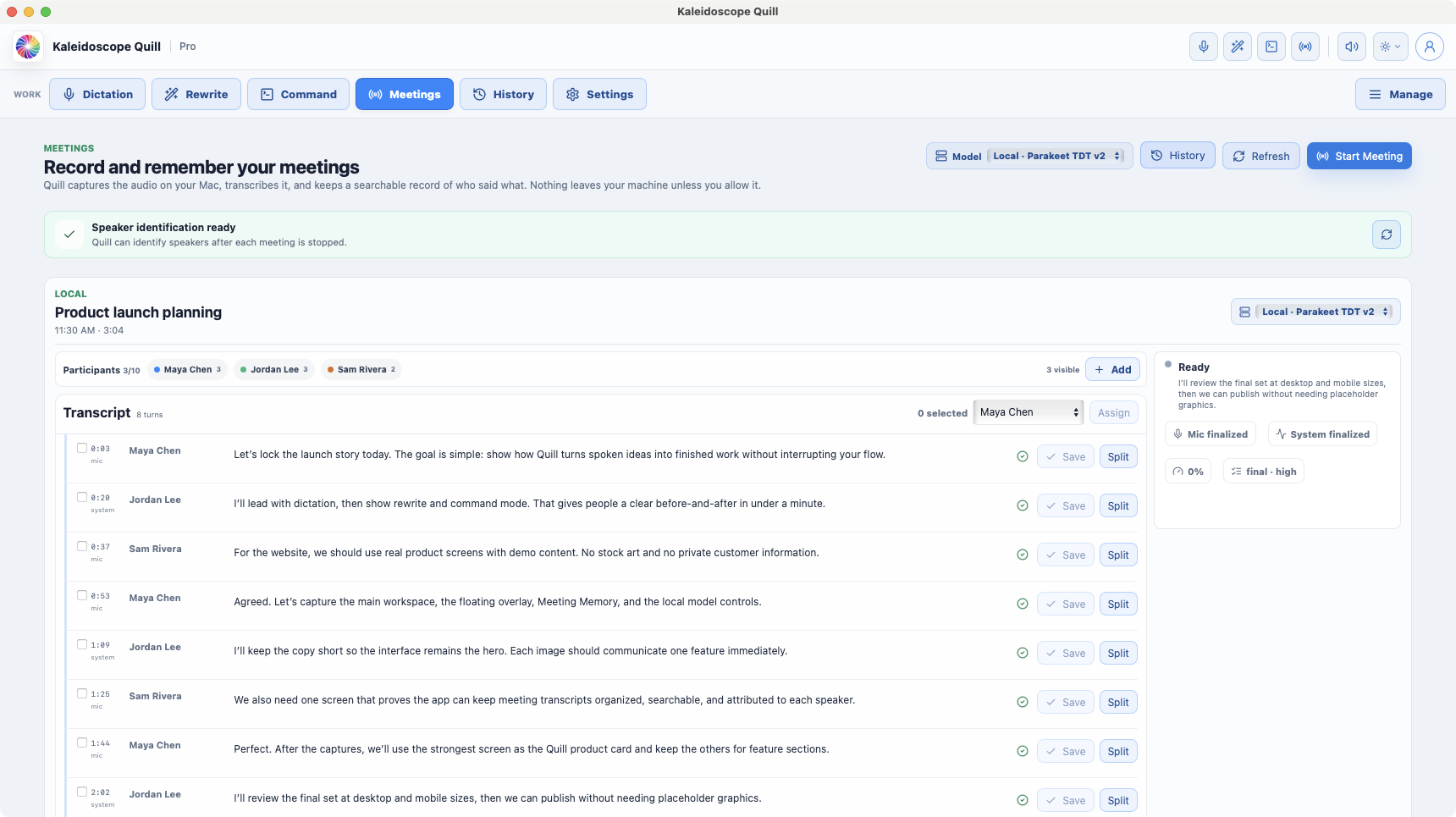Click the Product launch planning title

[138, 312]
